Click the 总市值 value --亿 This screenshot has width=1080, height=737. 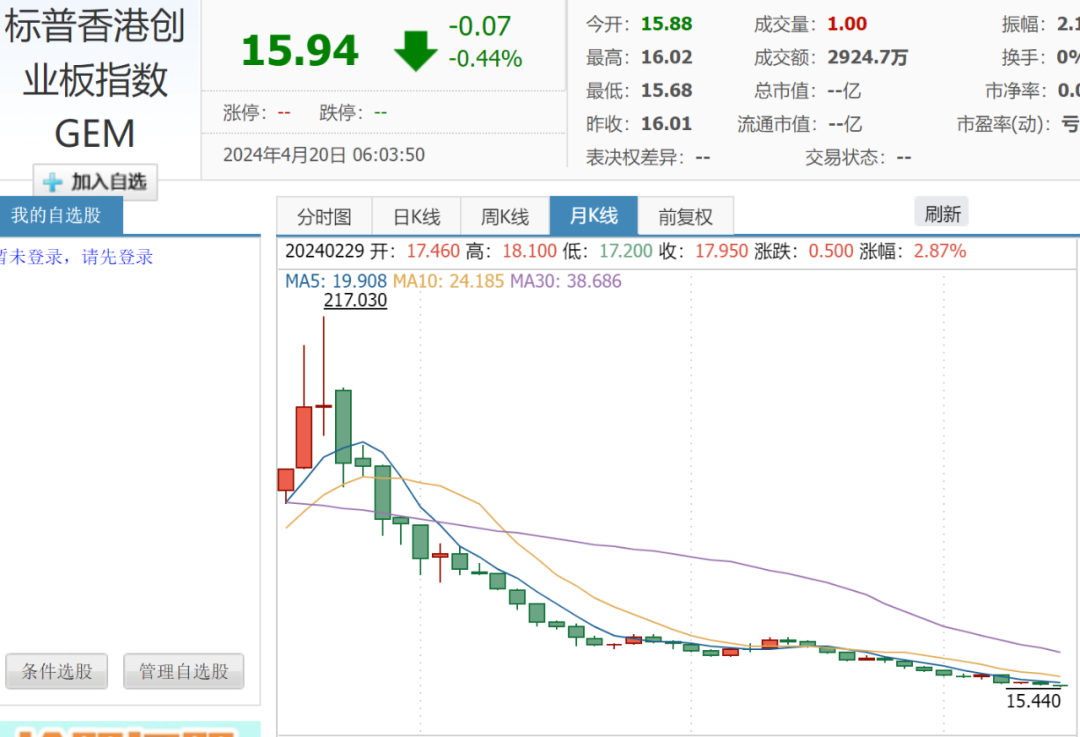[844, 90]
